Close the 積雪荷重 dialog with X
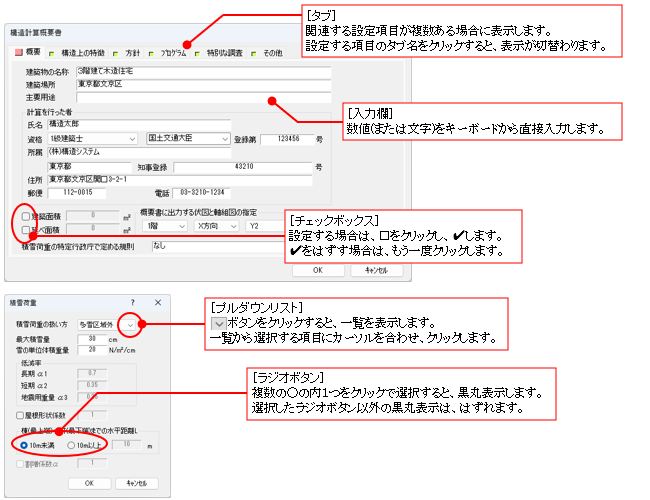 pyautogui.click(x=158, y=303)
